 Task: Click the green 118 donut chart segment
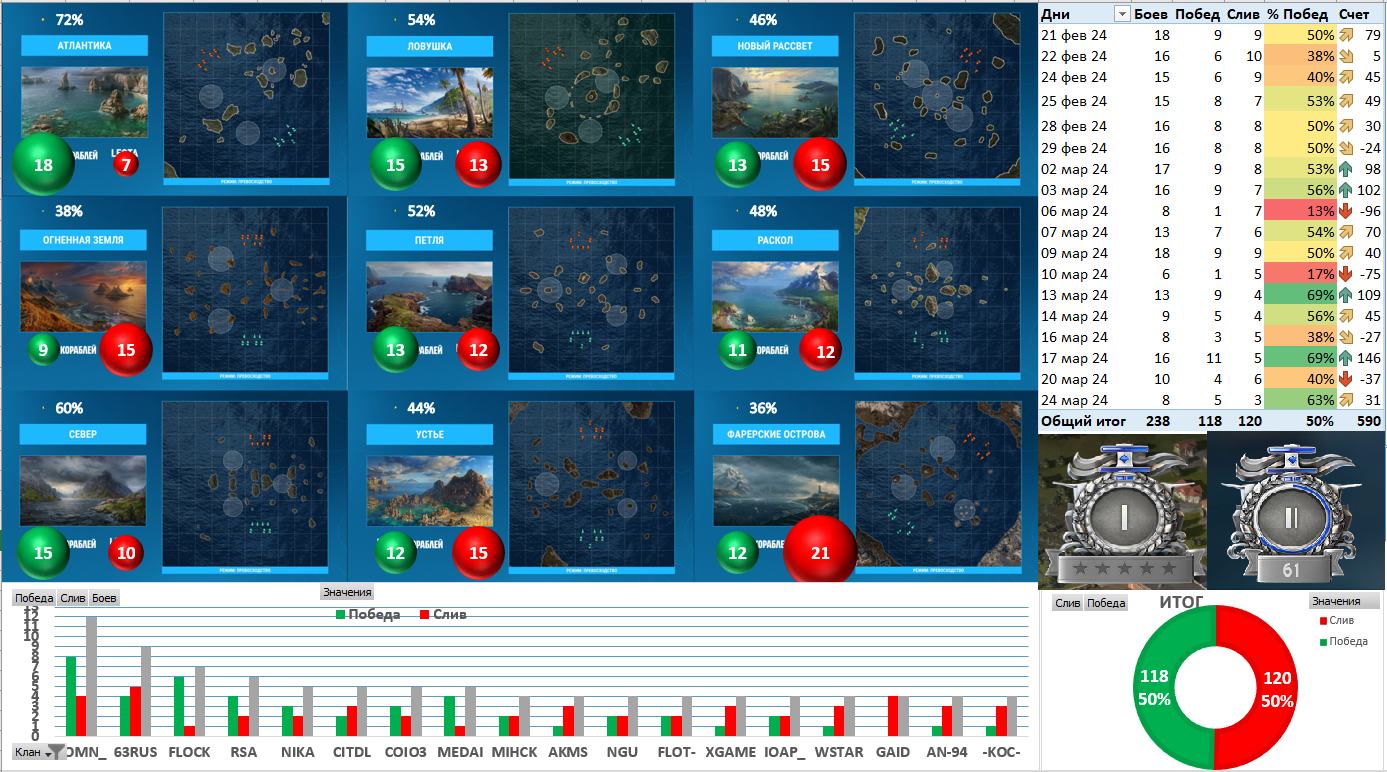tap(1152, 689)
